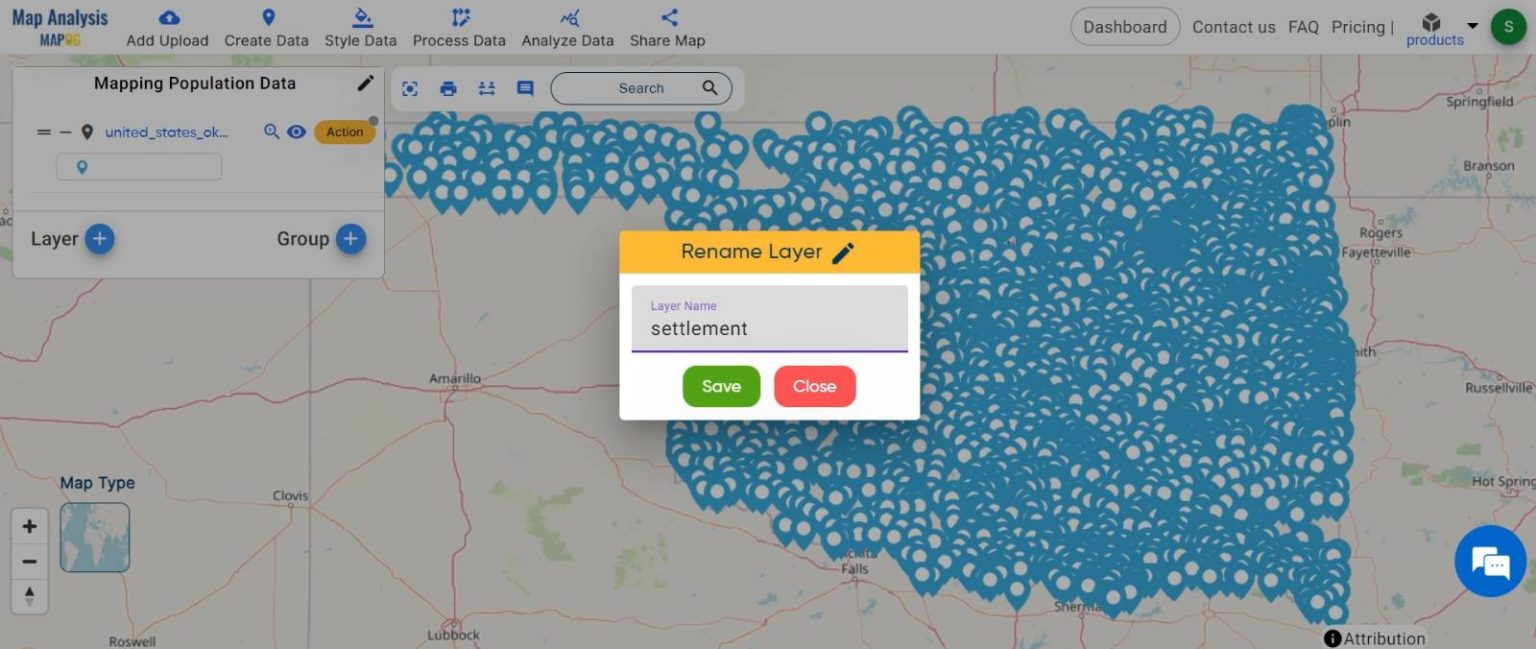This screenshot has height=649, width=1536.
Task: Open the Share Map menu
Action: pos(667,28)
